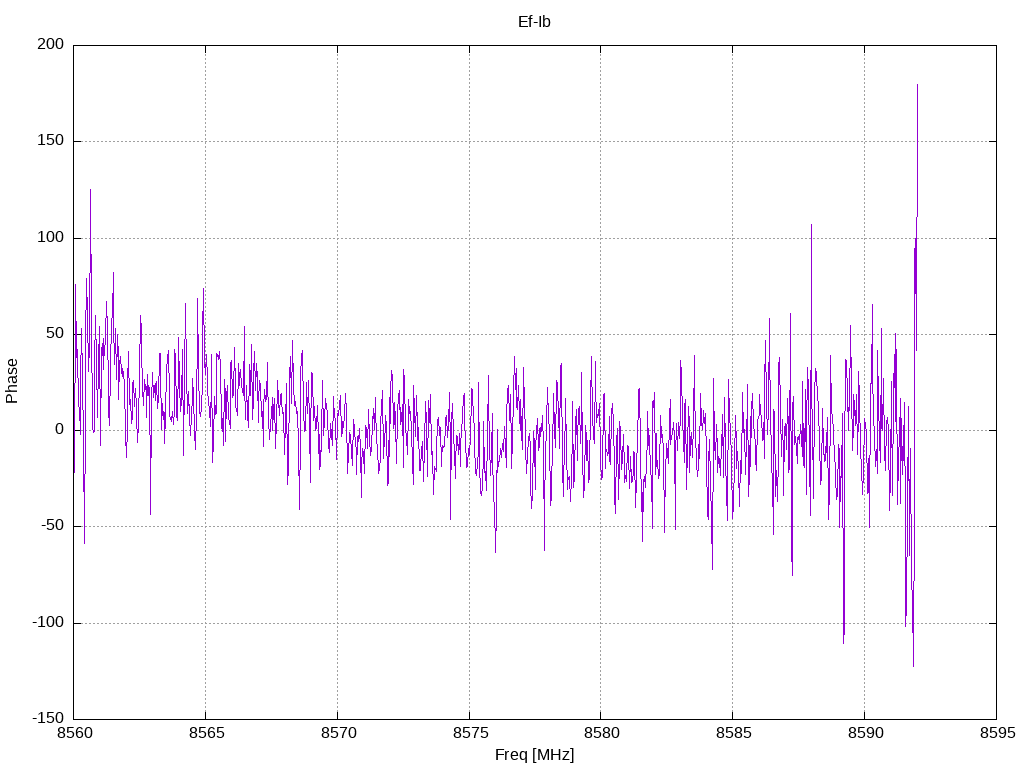1024x768 pixels.
Task: Click the Phase y-axis label
Action: click(12, 381)
